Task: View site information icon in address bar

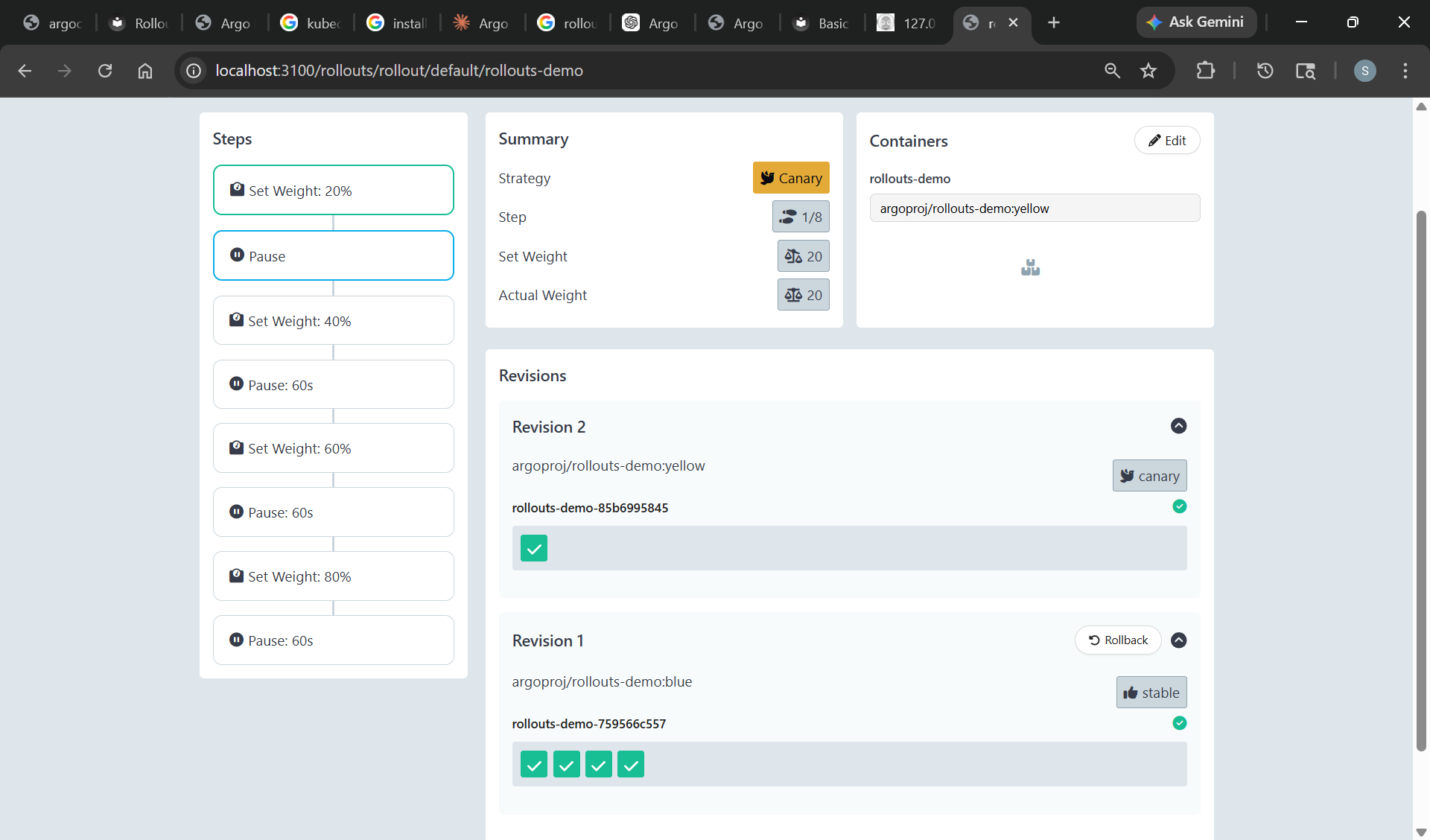Action: 194,71
